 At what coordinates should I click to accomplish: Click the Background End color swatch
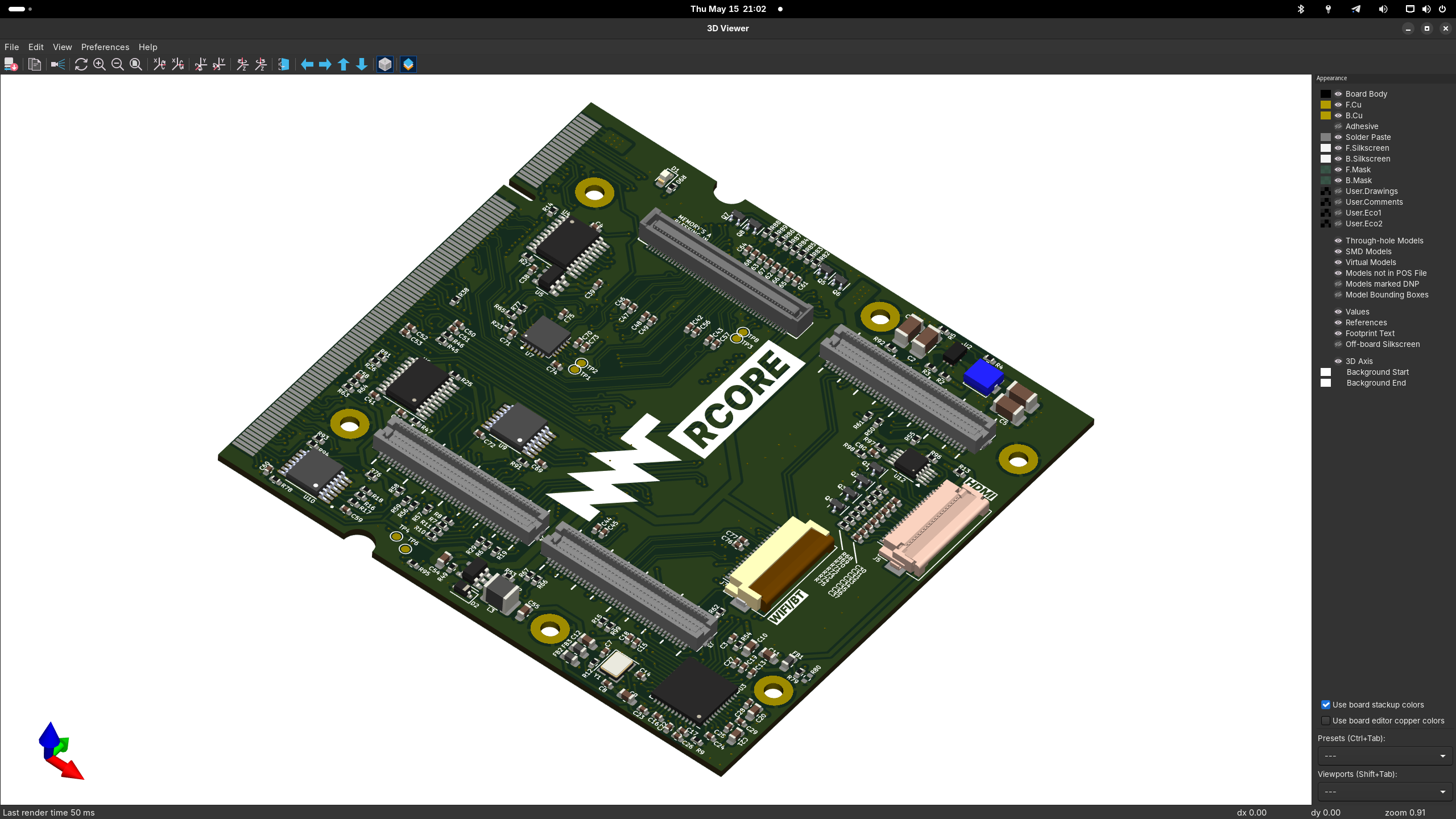[1326, 383]
